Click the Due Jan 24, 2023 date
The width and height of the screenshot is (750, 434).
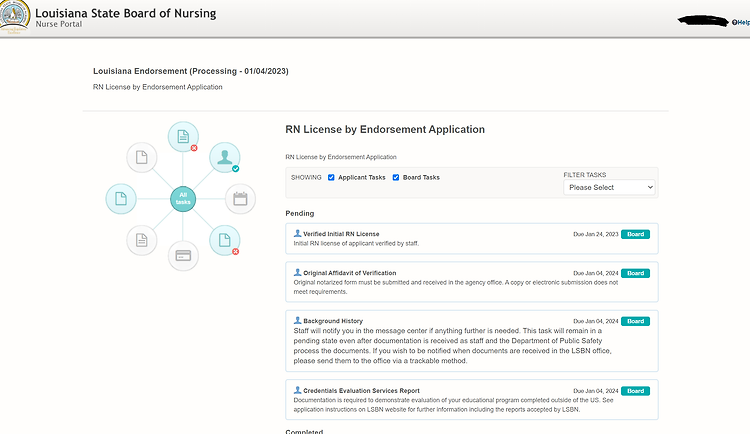tap(596, 234)
